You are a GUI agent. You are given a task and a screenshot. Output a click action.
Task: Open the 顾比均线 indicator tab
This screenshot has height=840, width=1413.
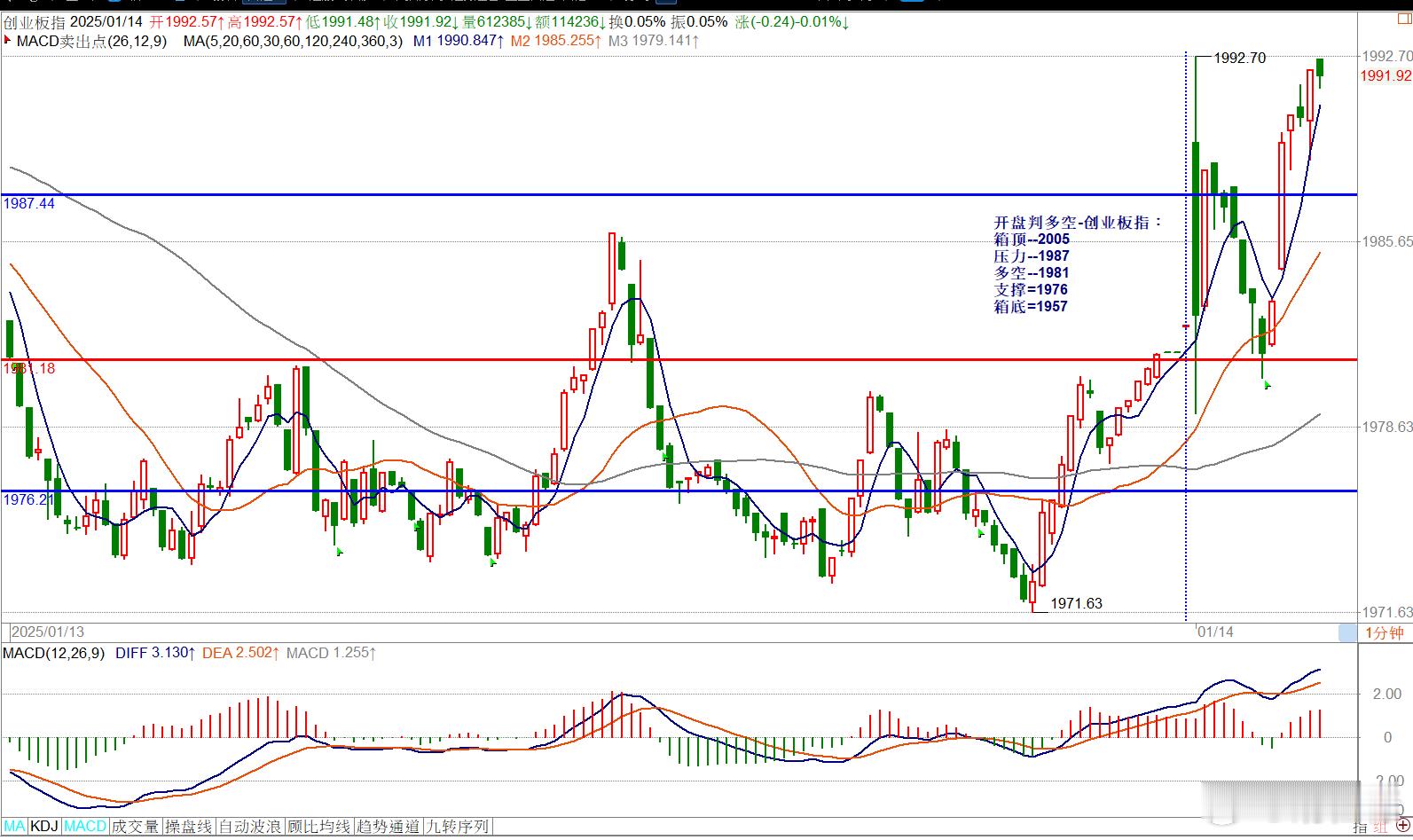click(319, 826)
